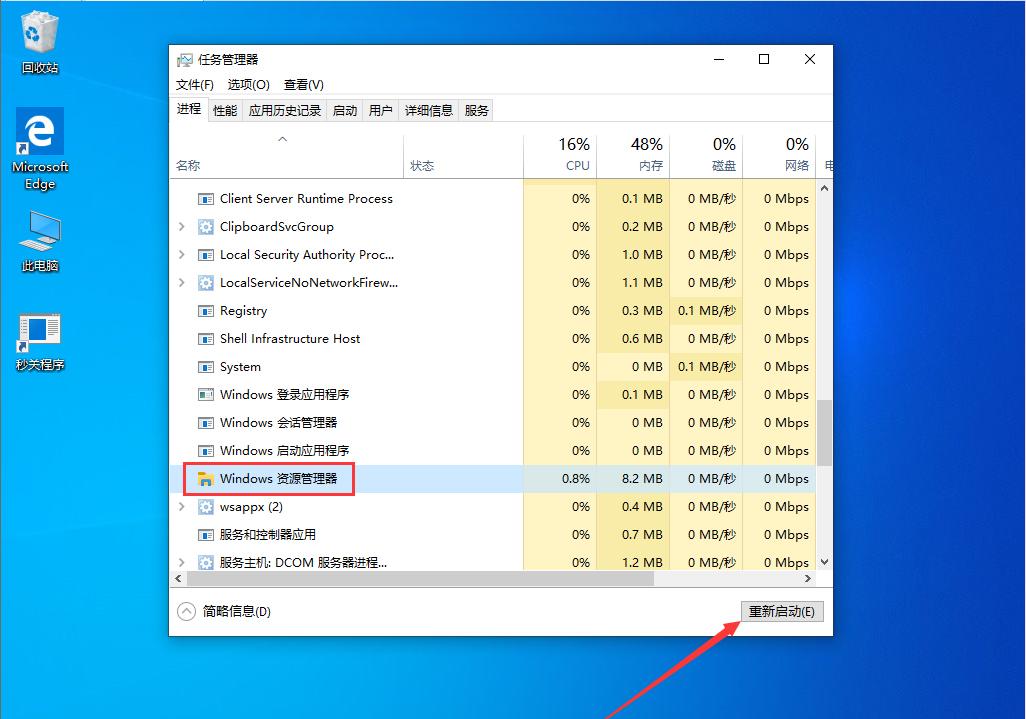Screen dimensions: 1026x719
Task: Expand the wsappx (2) group
Action: point(182,506)
